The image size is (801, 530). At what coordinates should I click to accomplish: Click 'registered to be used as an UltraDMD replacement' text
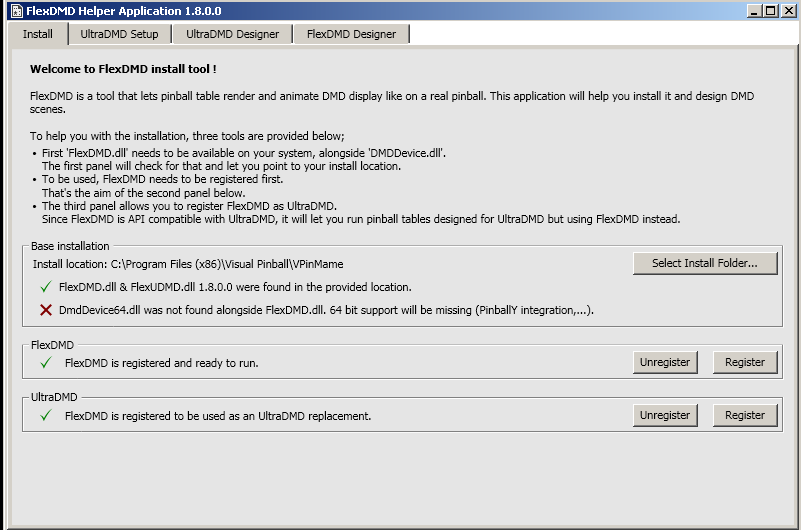coord(218,416)
